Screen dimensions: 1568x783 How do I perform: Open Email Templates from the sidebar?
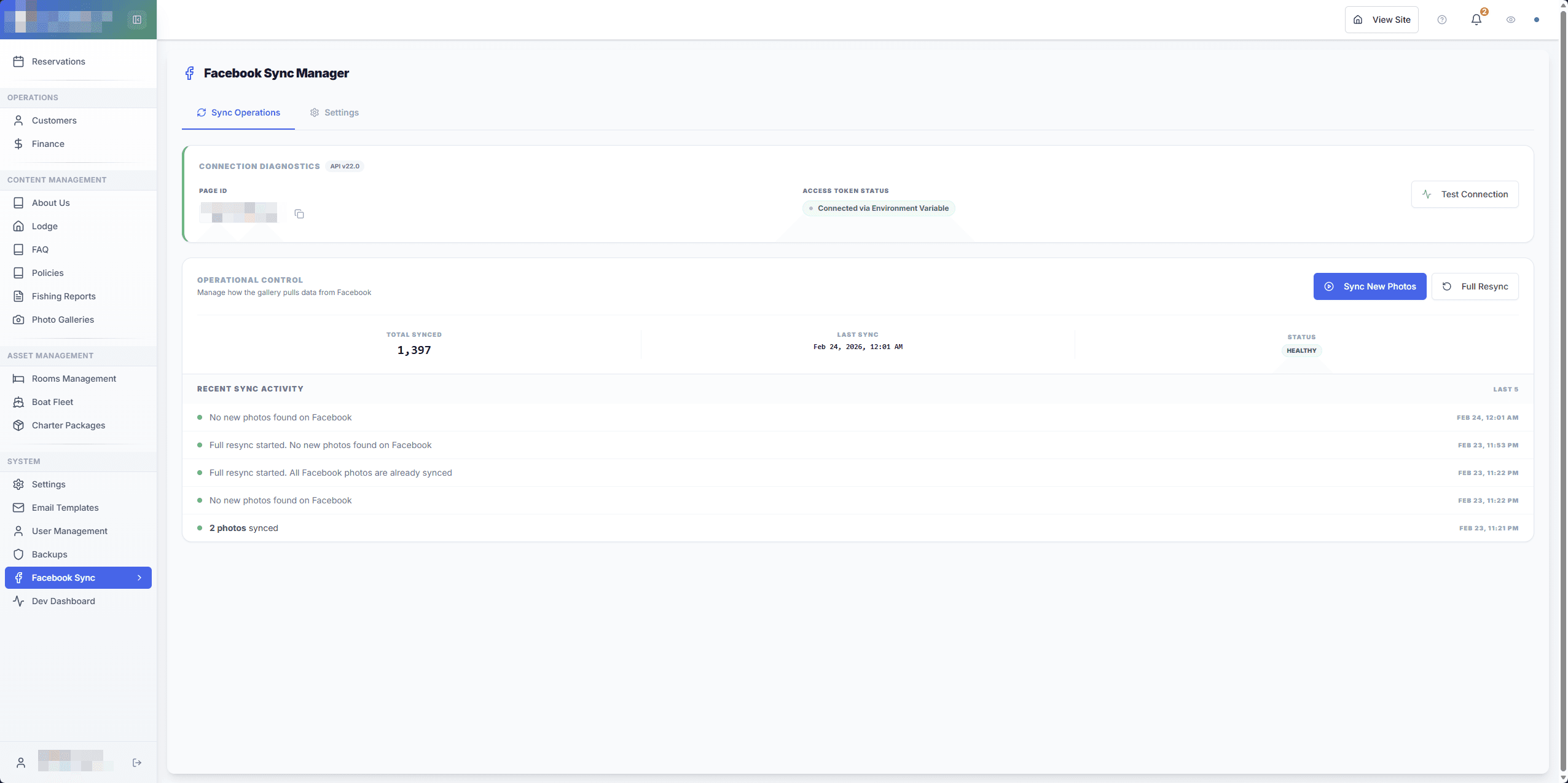pos(65,507)
